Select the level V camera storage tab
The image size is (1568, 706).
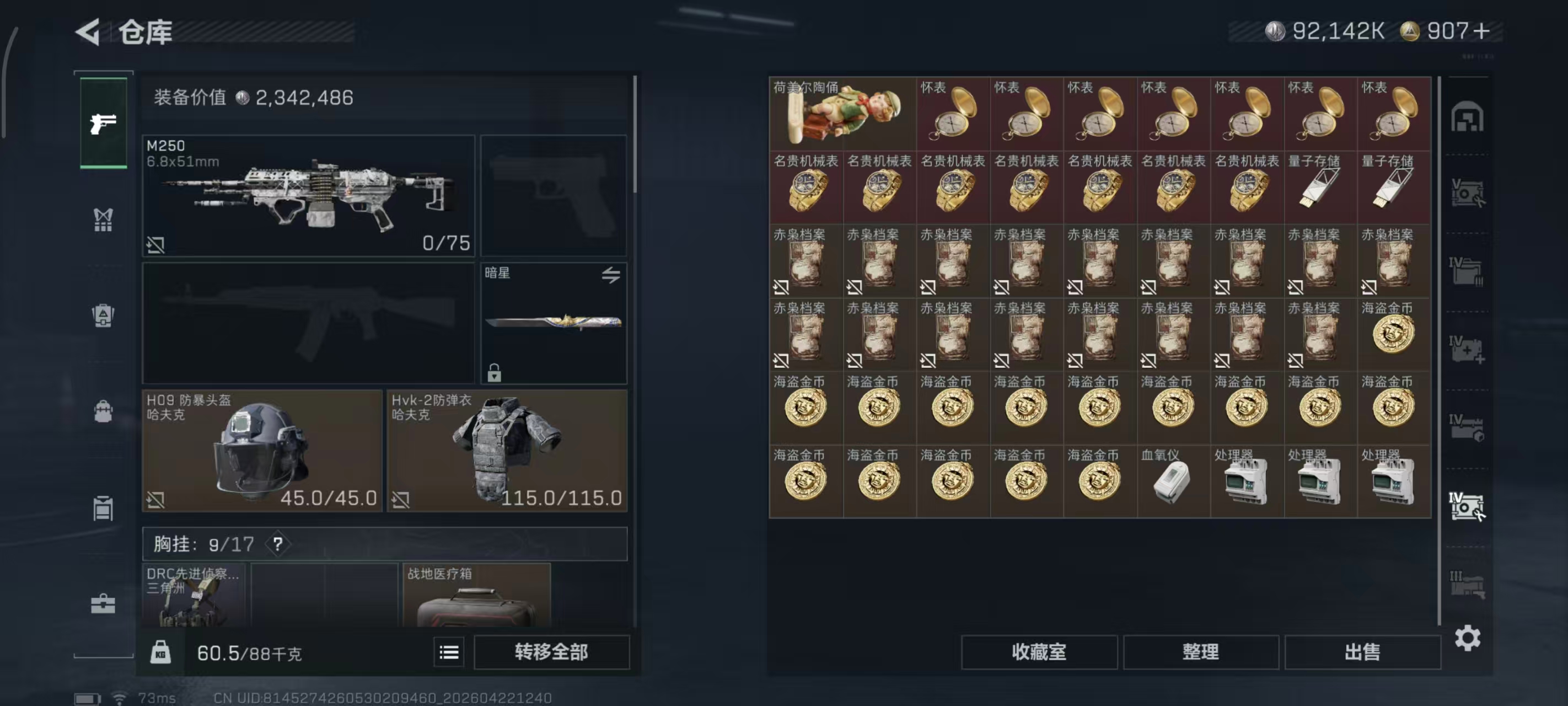[x=1467, y=193]
